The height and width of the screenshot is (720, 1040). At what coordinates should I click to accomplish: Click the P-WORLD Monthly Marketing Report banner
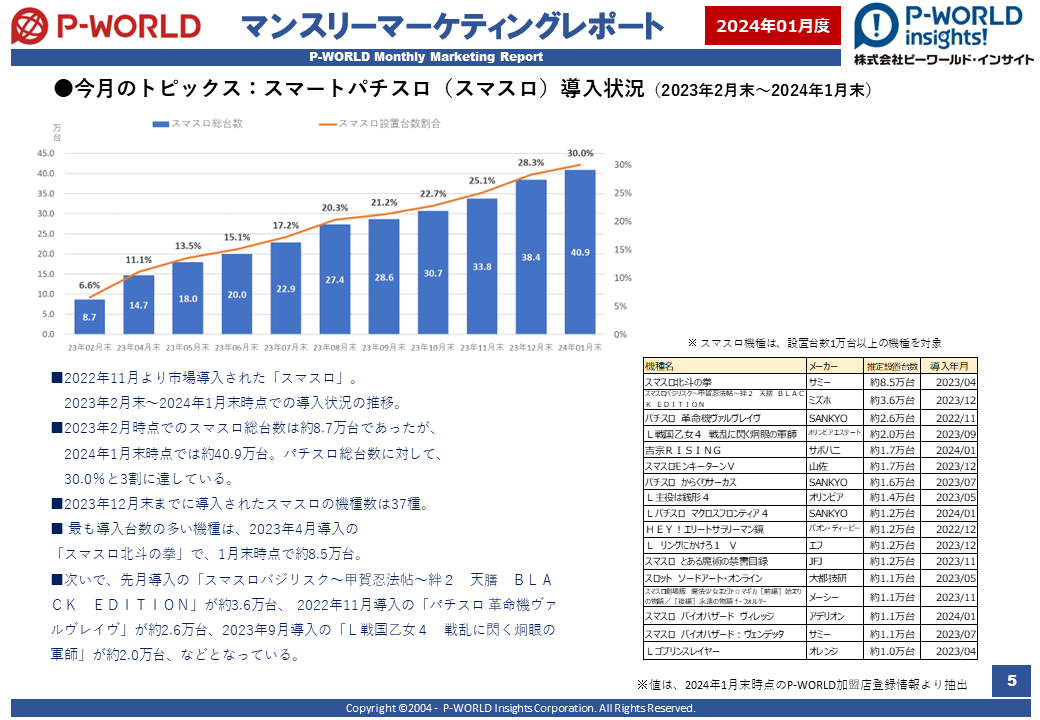(x=426, y=57)
